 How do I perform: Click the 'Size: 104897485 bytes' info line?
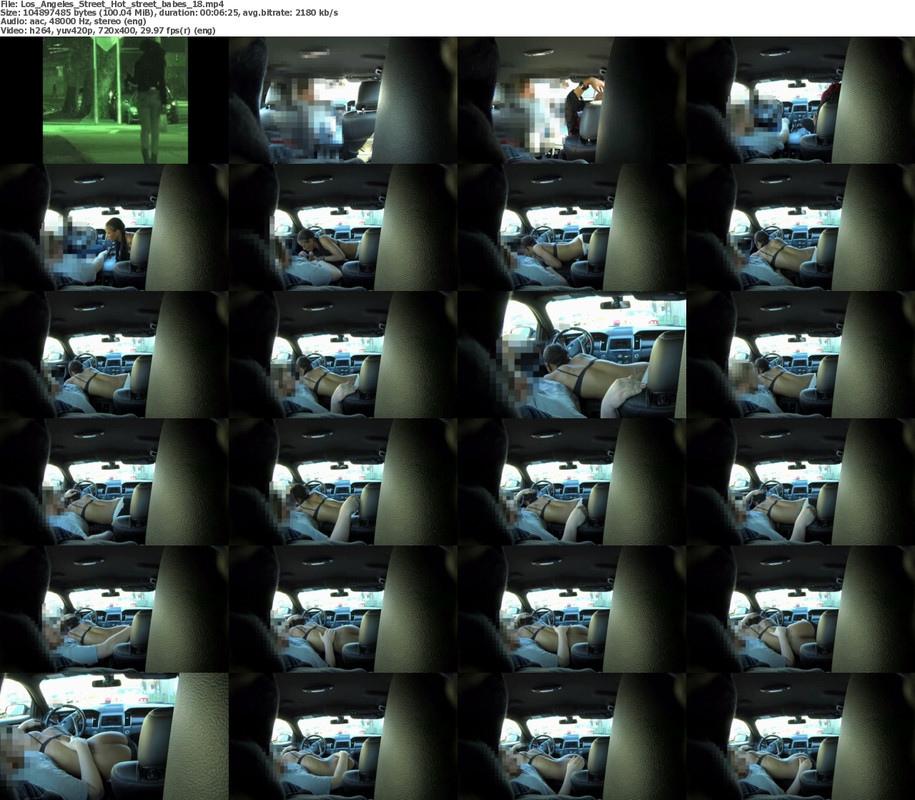click(169, 12)
